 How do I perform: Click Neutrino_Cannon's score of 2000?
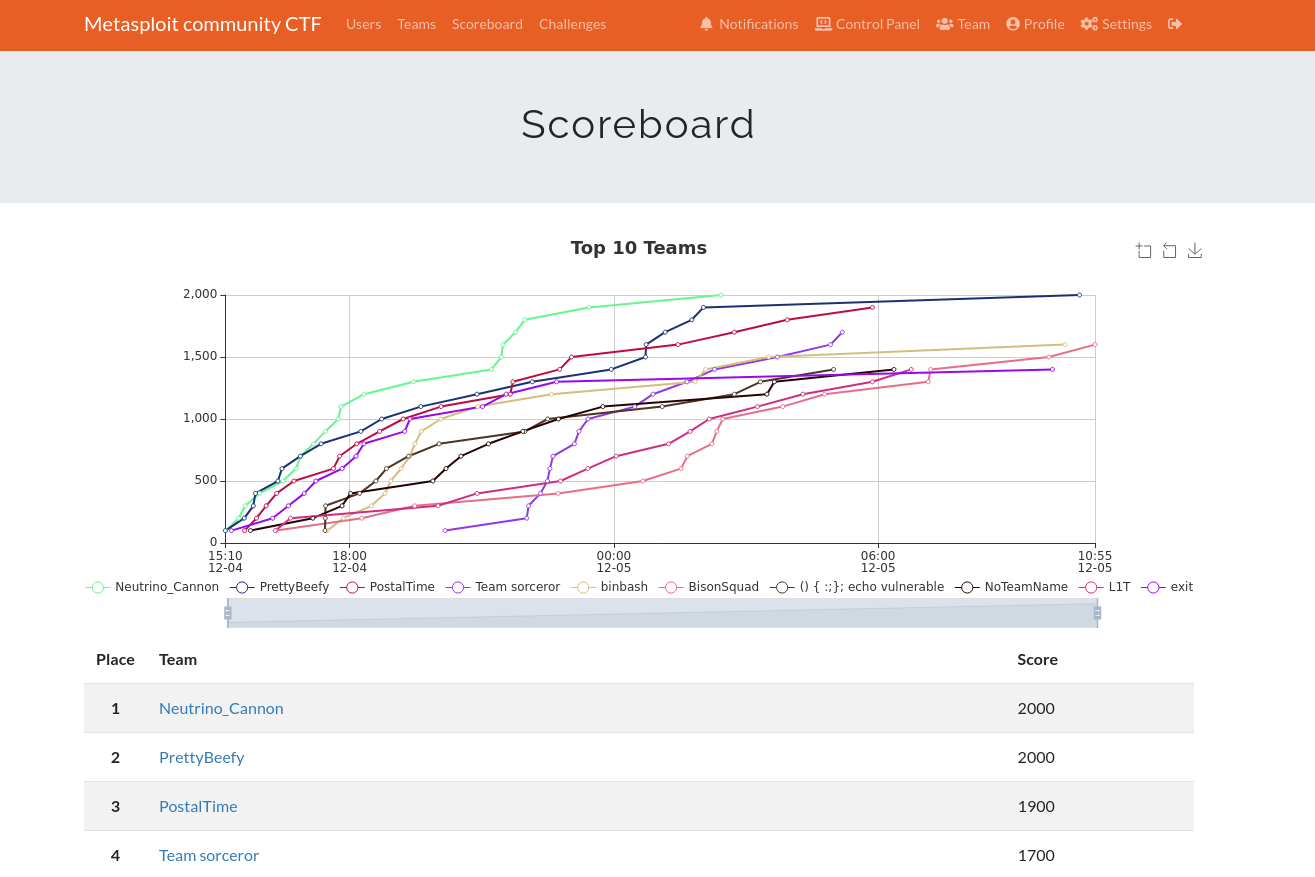(1036, 708)
